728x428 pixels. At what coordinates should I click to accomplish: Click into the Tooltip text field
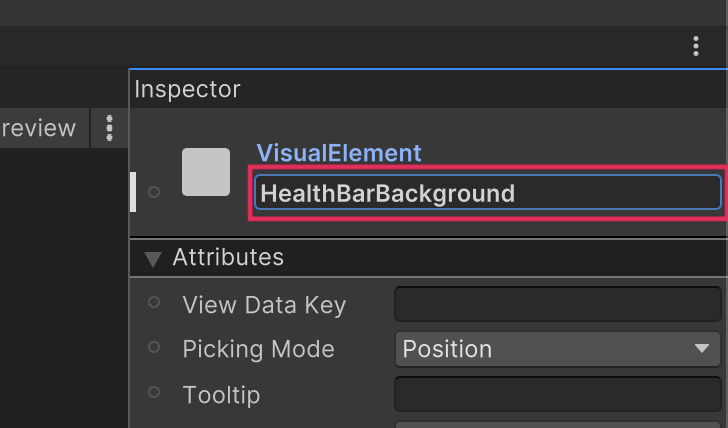point(557,394)
